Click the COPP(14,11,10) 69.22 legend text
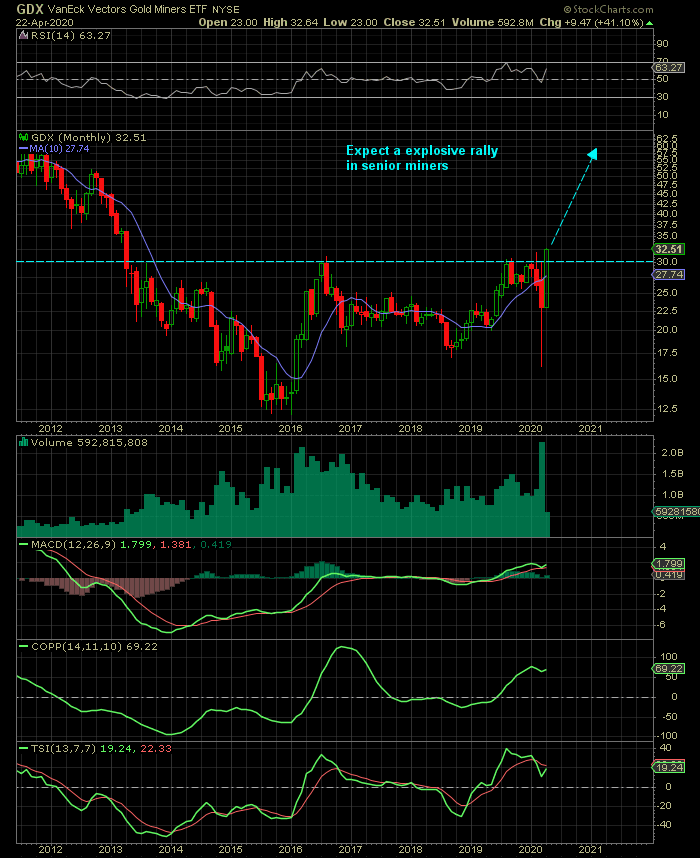 point(94,646)
